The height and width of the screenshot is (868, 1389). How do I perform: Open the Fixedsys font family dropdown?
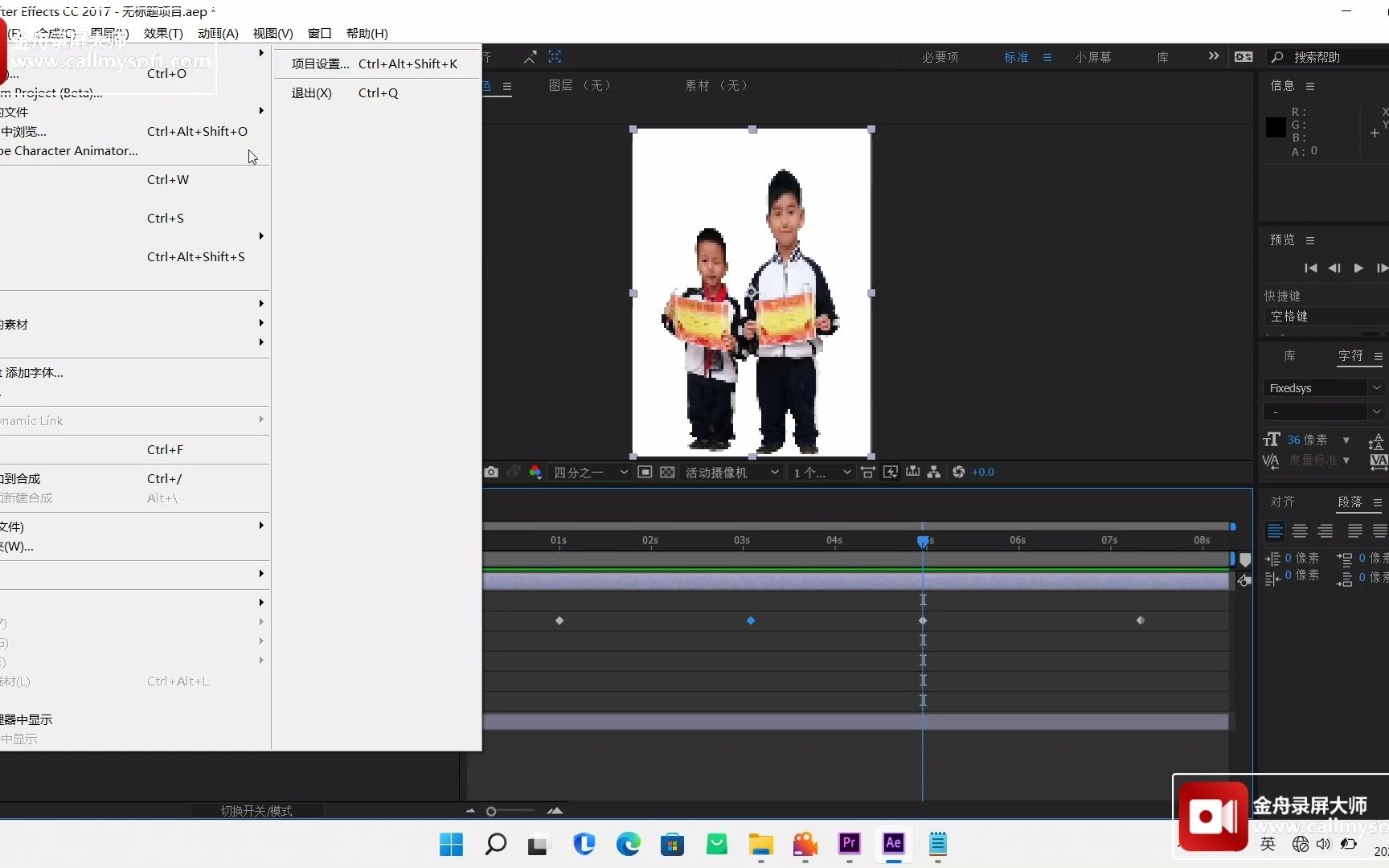click(1324, 388)
